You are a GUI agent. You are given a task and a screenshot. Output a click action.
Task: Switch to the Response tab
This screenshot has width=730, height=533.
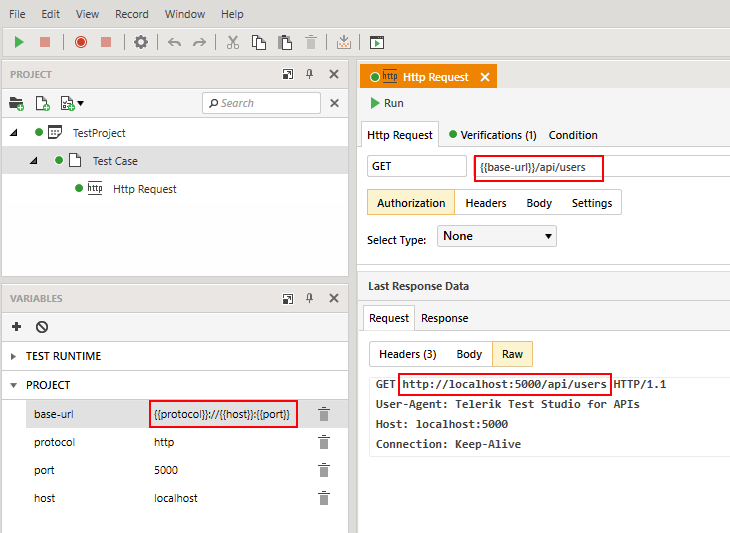click(445, 318)
